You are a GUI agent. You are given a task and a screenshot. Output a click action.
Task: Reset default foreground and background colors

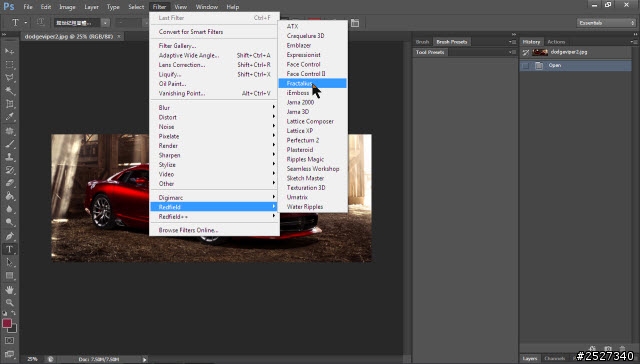click(5, 313)
